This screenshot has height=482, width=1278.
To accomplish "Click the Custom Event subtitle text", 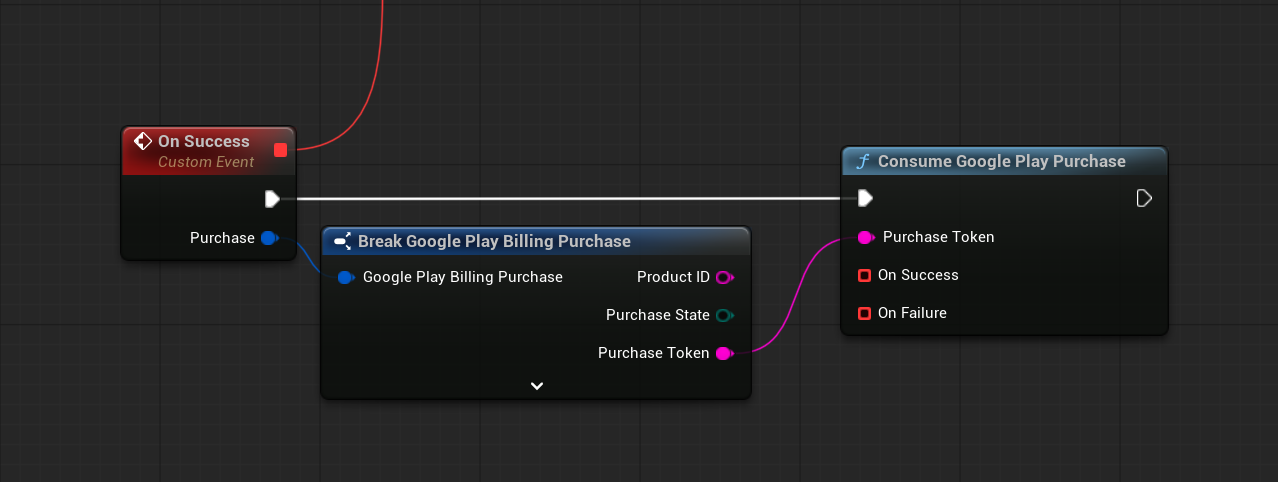I will coord(206,162).
